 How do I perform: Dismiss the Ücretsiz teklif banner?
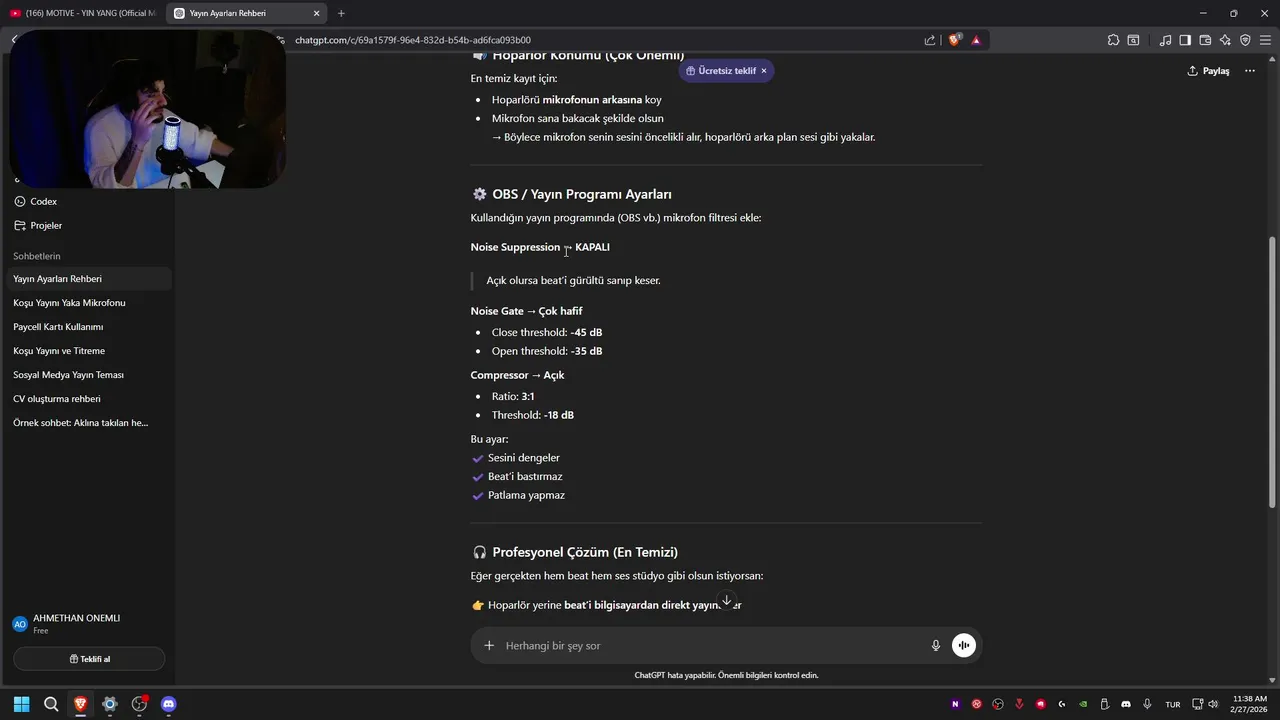coord(764,71)
